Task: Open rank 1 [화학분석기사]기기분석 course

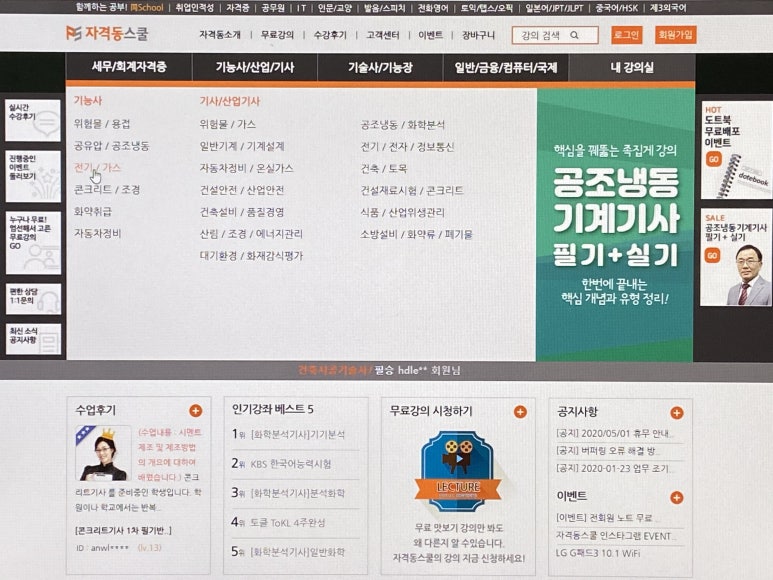Action: click(x=298, y=435)
